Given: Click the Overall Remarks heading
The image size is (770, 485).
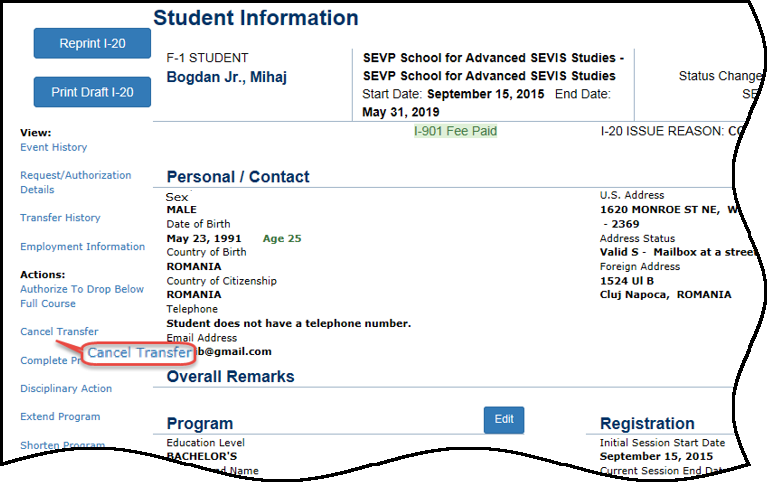Looking at the screenshot, I should (x=230, y=377).
